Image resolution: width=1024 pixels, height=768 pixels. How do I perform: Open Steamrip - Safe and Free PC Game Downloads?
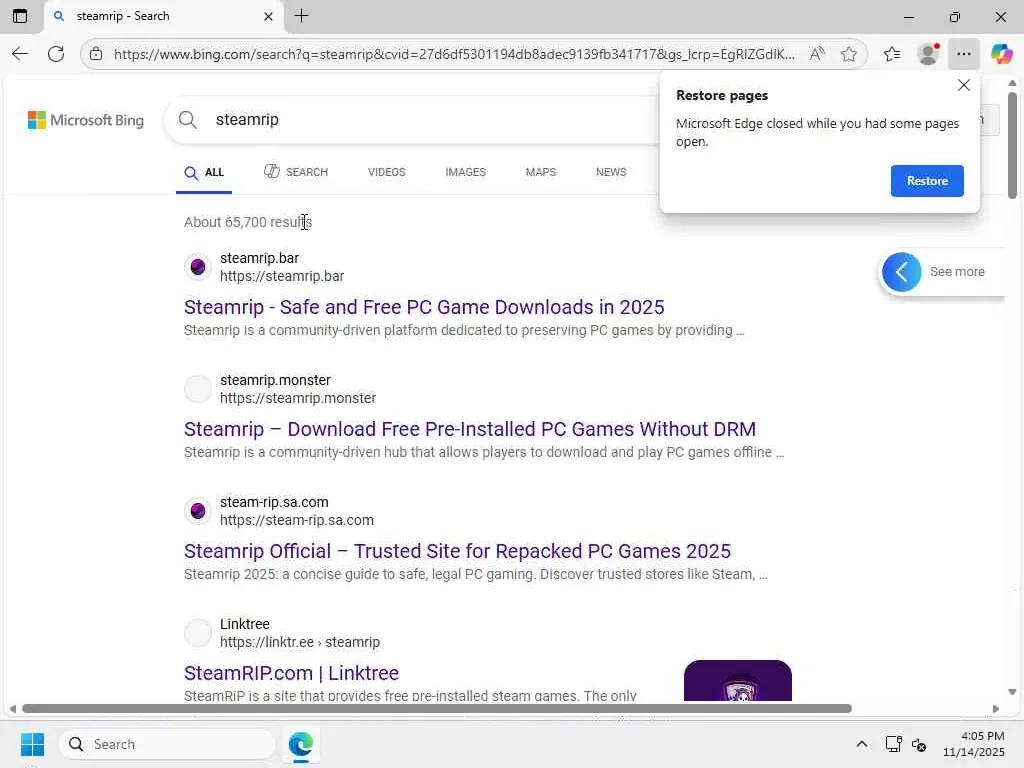pyautogui.click(x=424, y=307)
